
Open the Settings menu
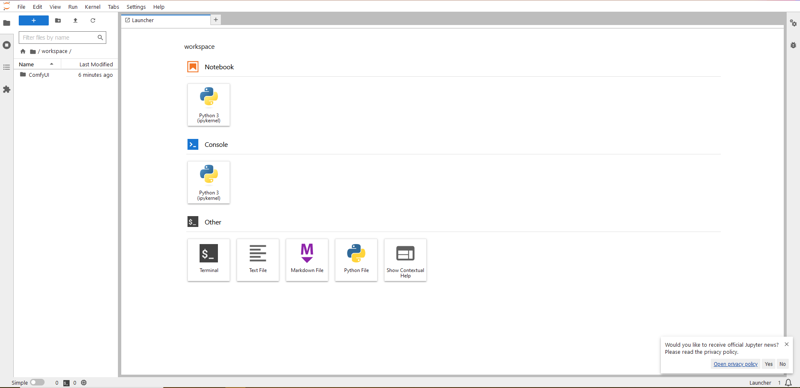(x=136, y=7)
